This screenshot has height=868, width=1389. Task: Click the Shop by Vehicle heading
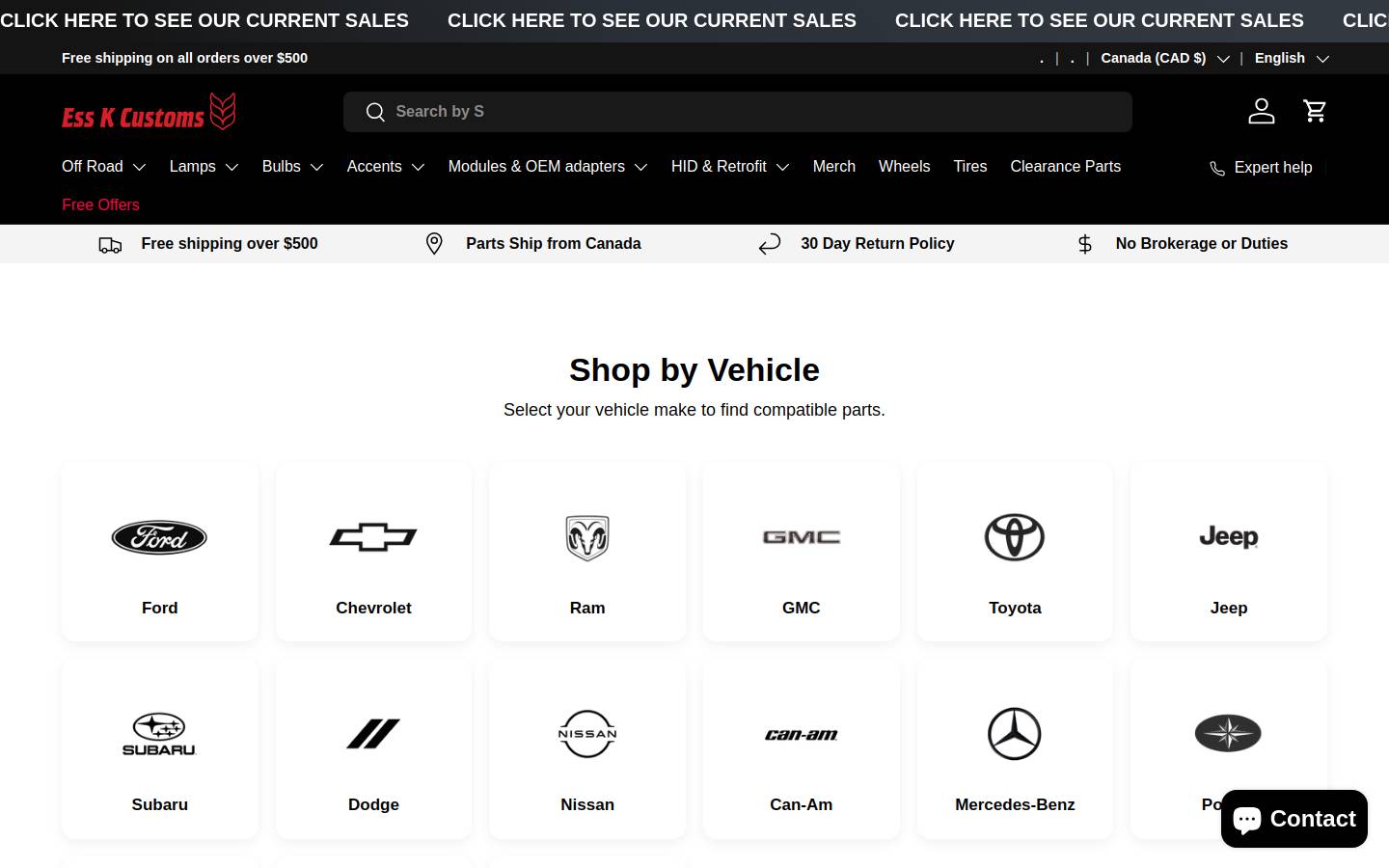694,370
